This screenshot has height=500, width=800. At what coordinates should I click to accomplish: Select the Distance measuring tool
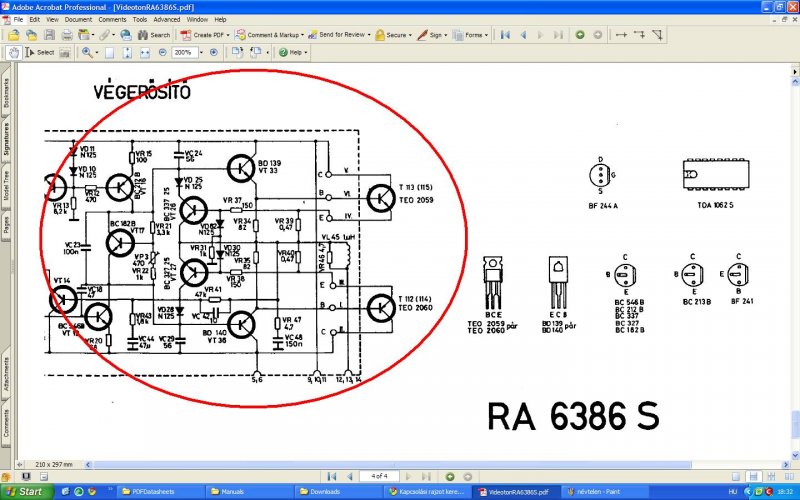pyautogui.click(x=621, y=35)
